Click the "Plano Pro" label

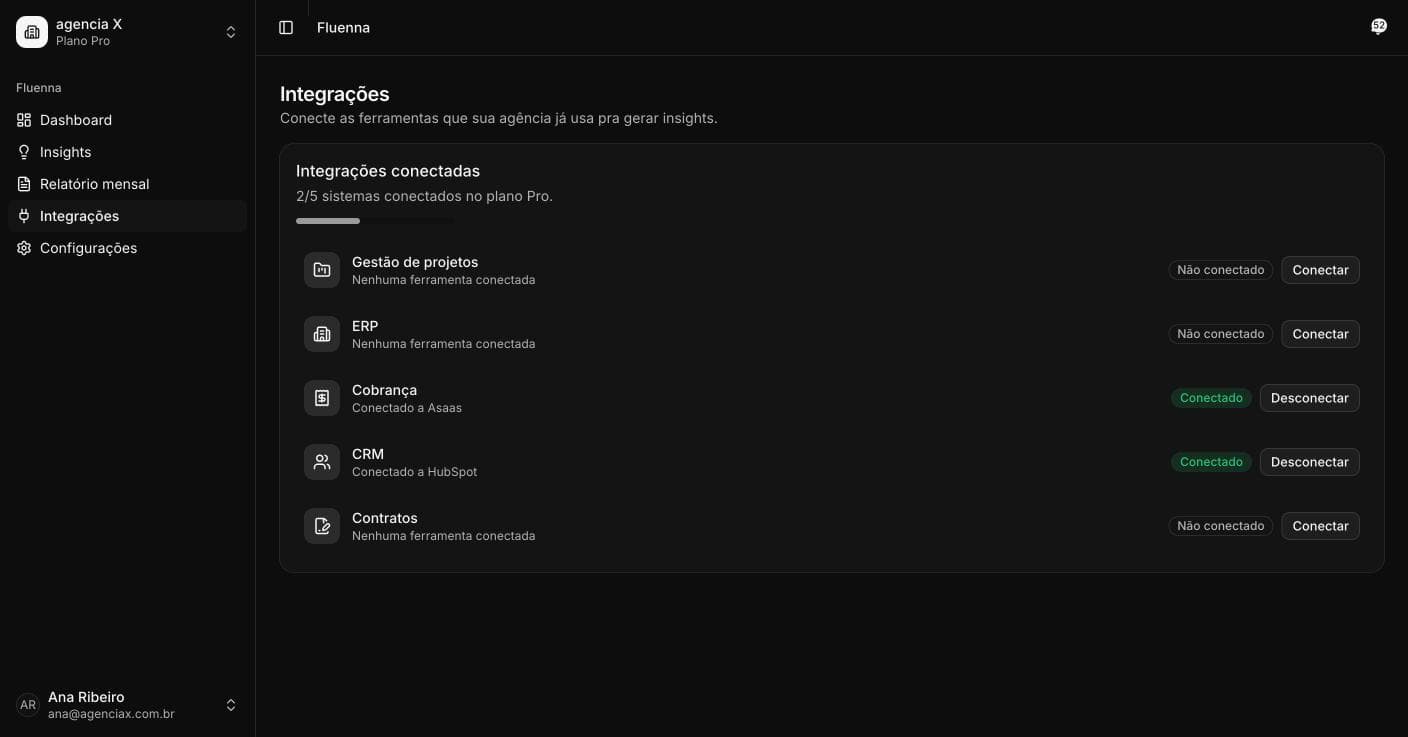coord(83,41)
